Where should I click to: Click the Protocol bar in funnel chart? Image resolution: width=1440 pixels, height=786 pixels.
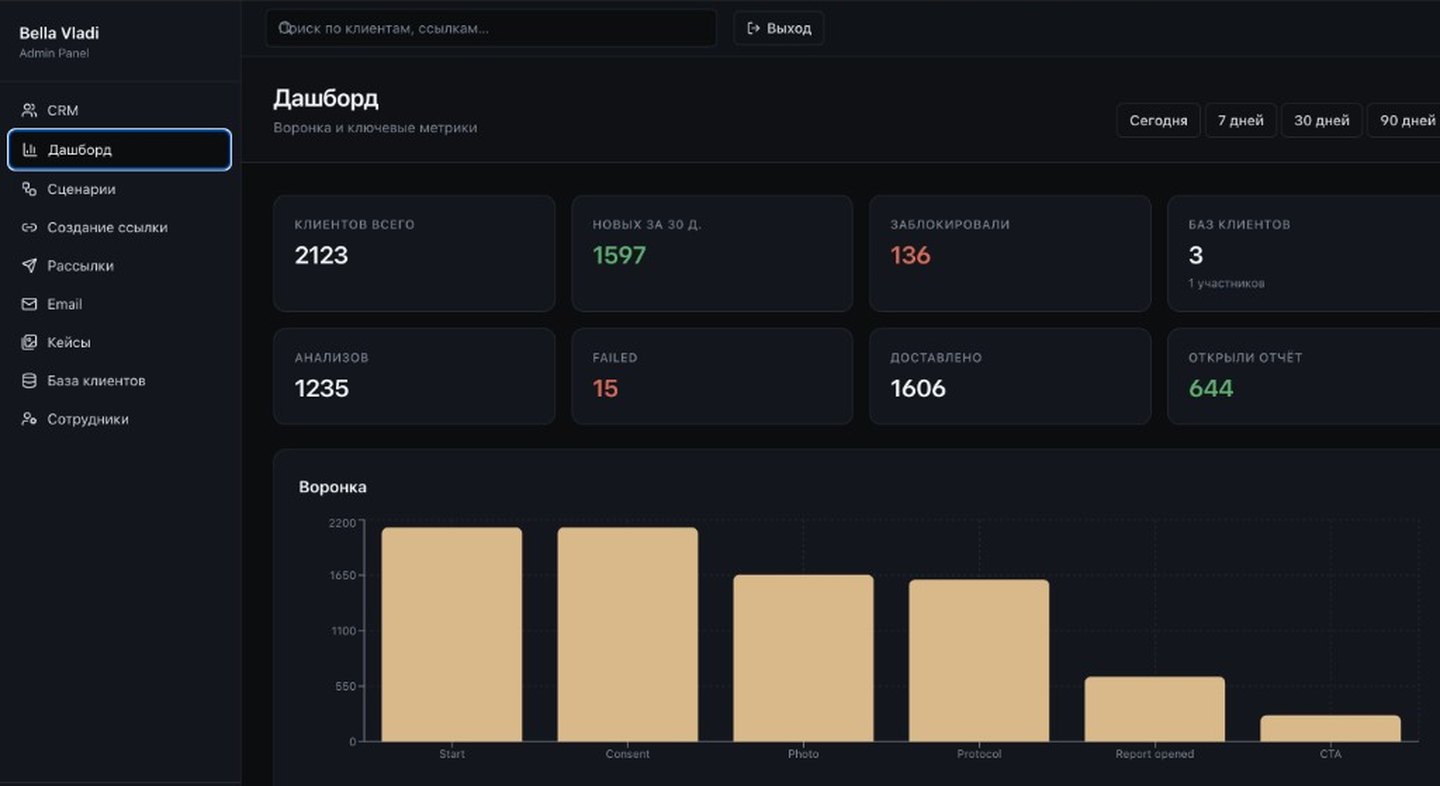tap(979, 660)
